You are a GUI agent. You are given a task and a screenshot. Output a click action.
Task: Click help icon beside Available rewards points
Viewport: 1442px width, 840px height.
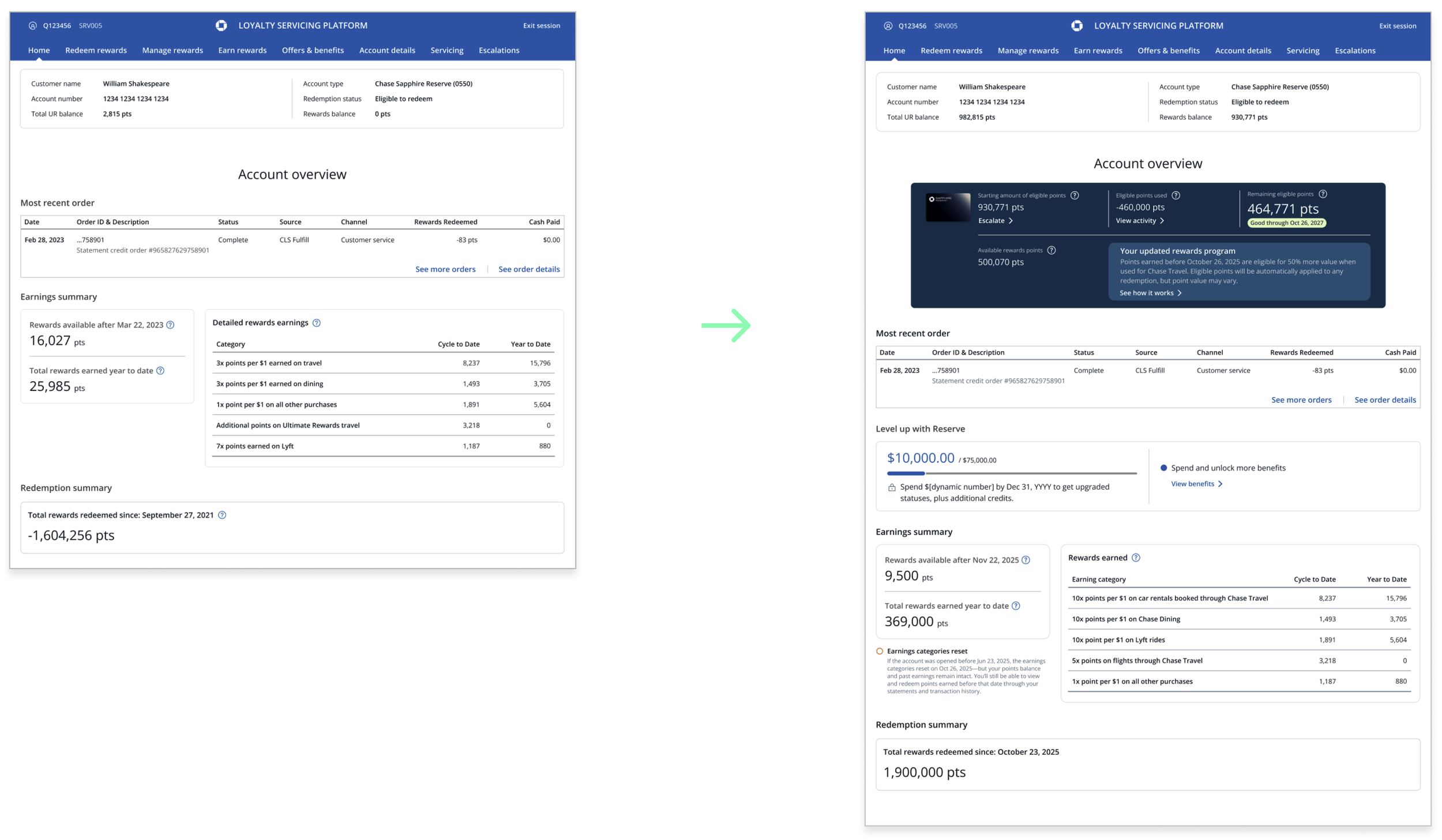coord(1052,250)
